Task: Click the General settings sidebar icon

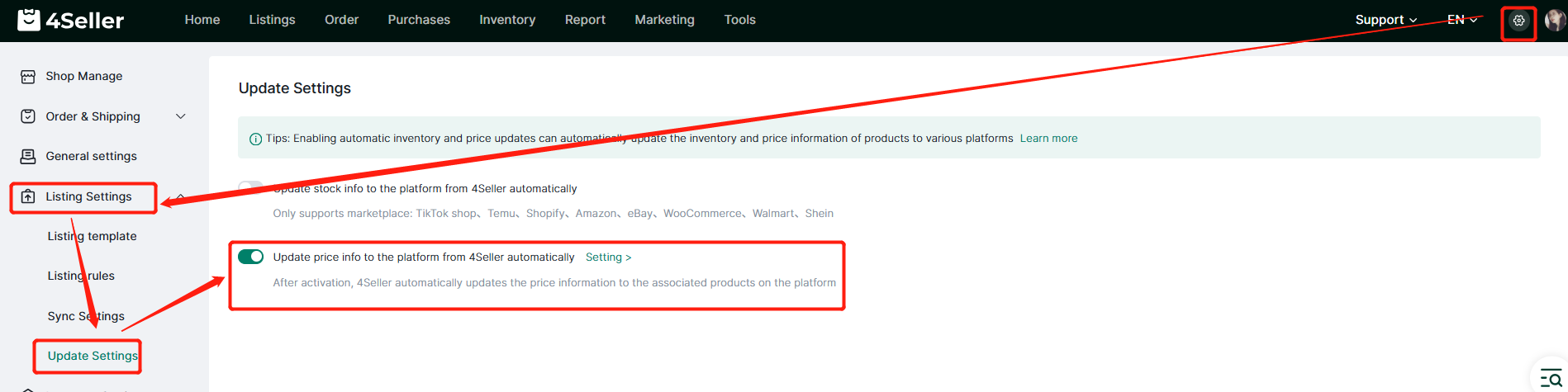Action: [x=28, y=156]
